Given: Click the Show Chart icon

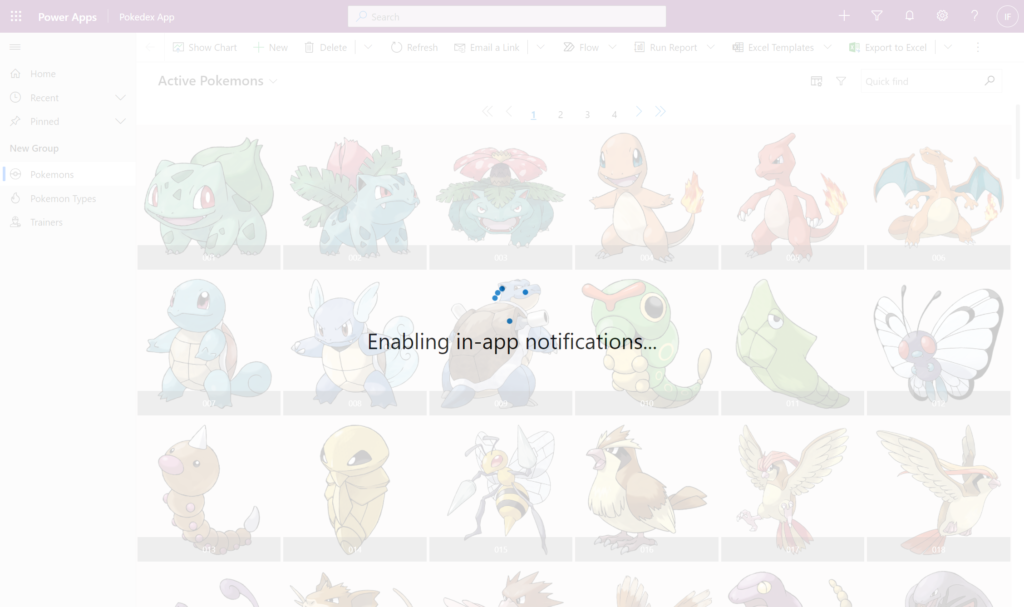Looking at the screenshot, I should click(178, 47).
